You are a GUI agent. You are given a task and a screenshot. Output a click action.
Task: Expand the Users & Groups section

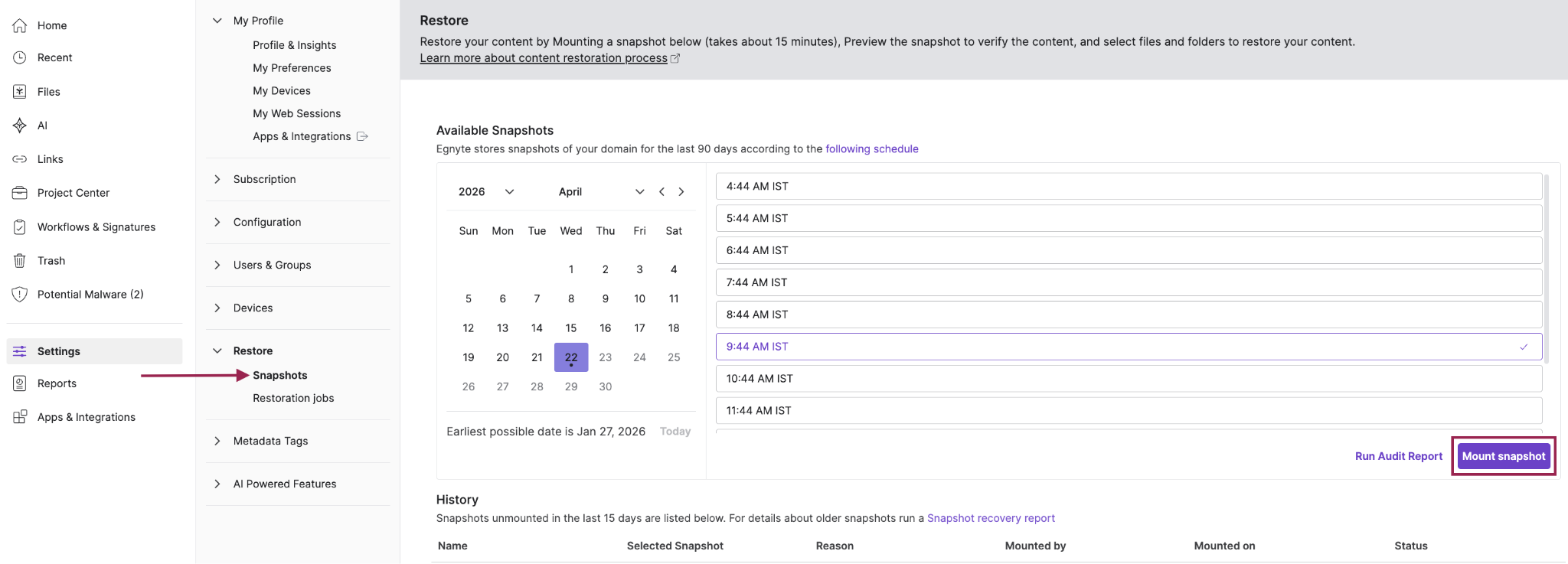(272, 265)
